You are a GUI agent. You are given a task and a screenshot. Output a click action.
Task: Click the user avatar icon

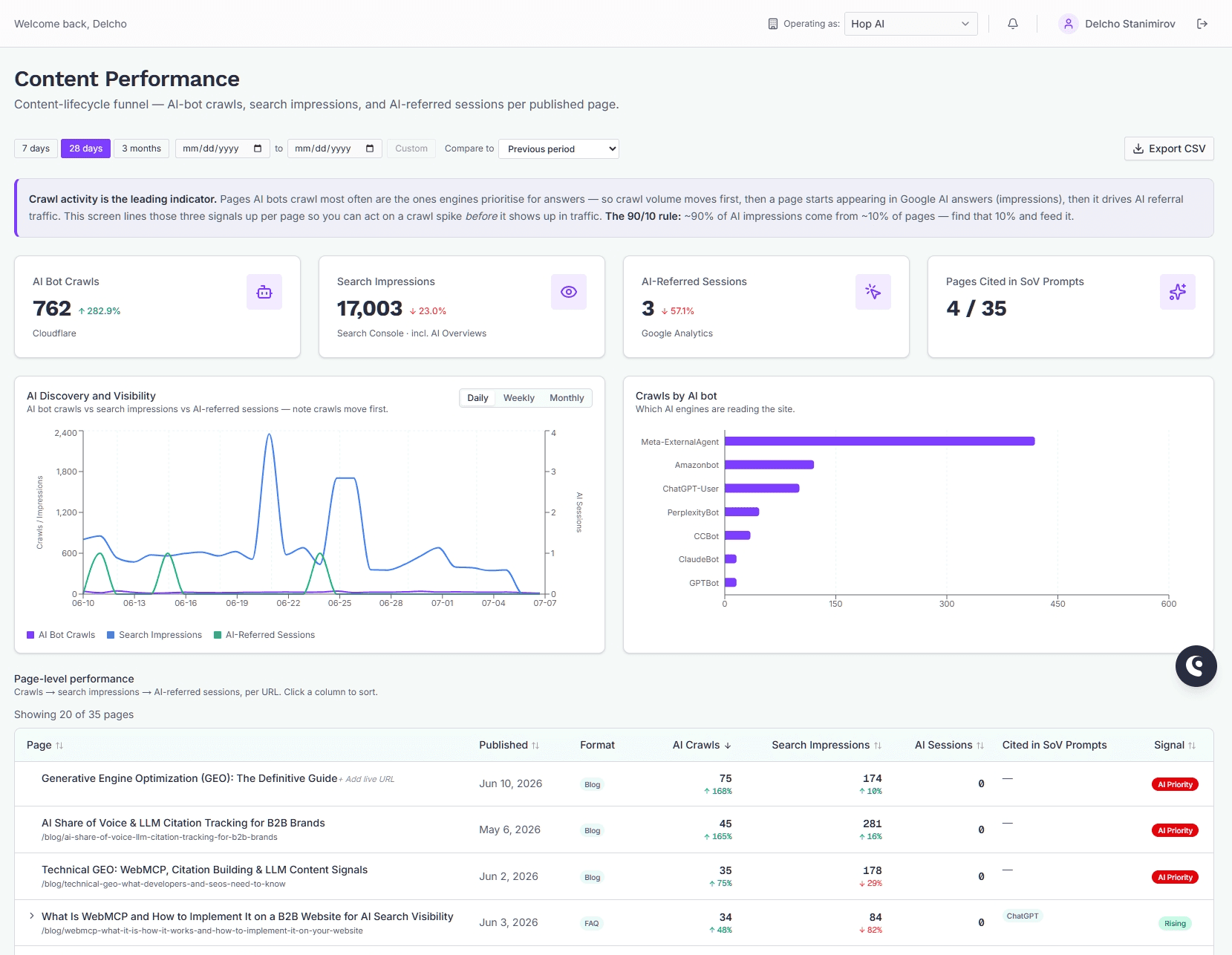coord(1068,24)
